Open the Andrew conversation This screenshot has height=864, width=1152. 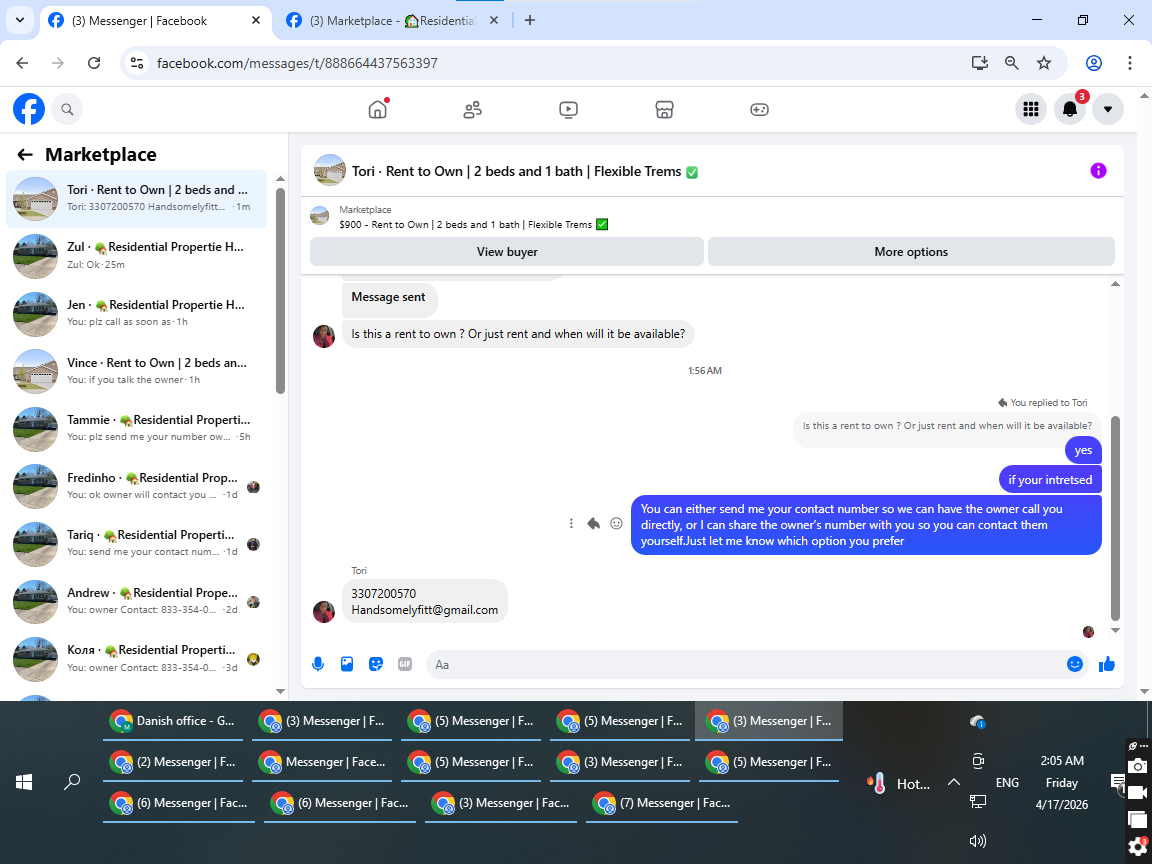coord(137,602)
